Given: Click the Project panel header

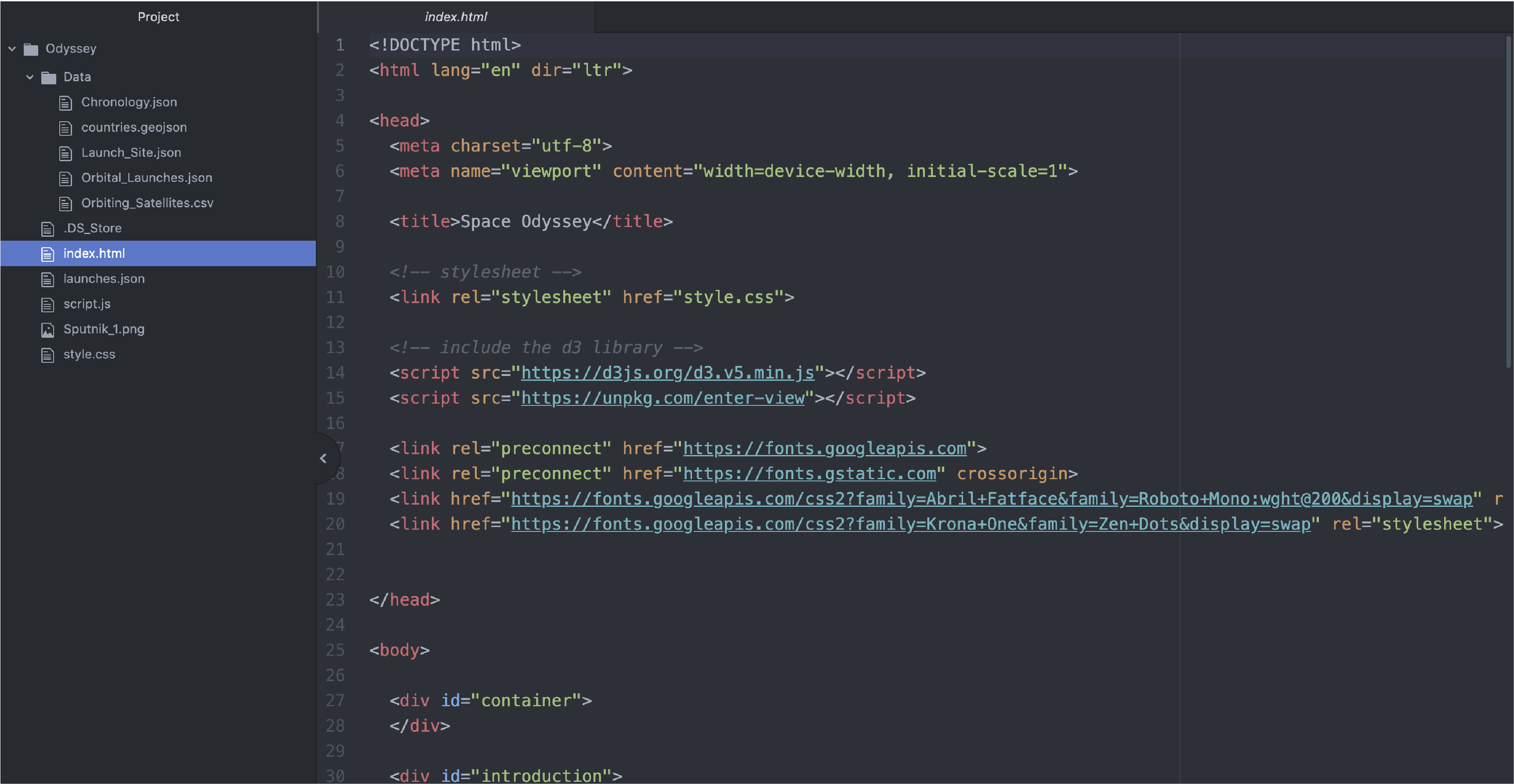Looking at the screenshot, I should coord(158,16).
